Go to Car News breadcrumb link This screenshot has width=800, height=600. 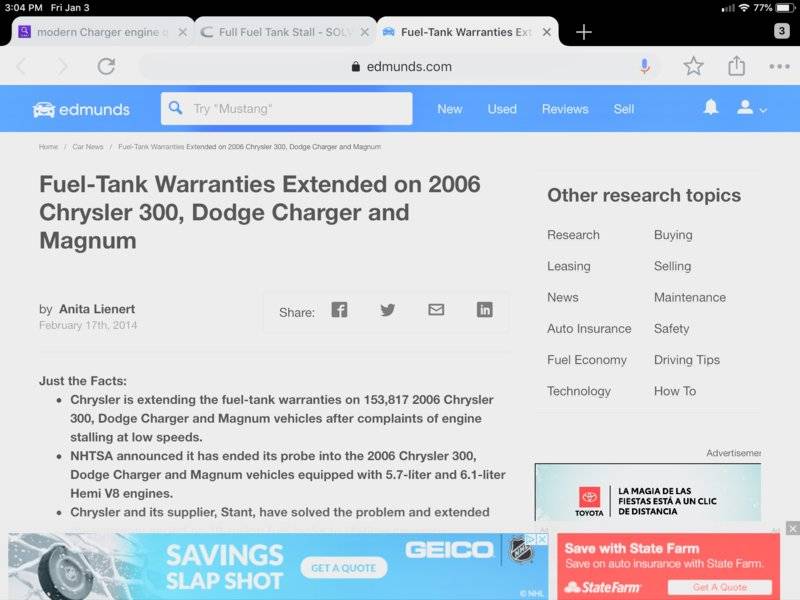coord(88,147)
